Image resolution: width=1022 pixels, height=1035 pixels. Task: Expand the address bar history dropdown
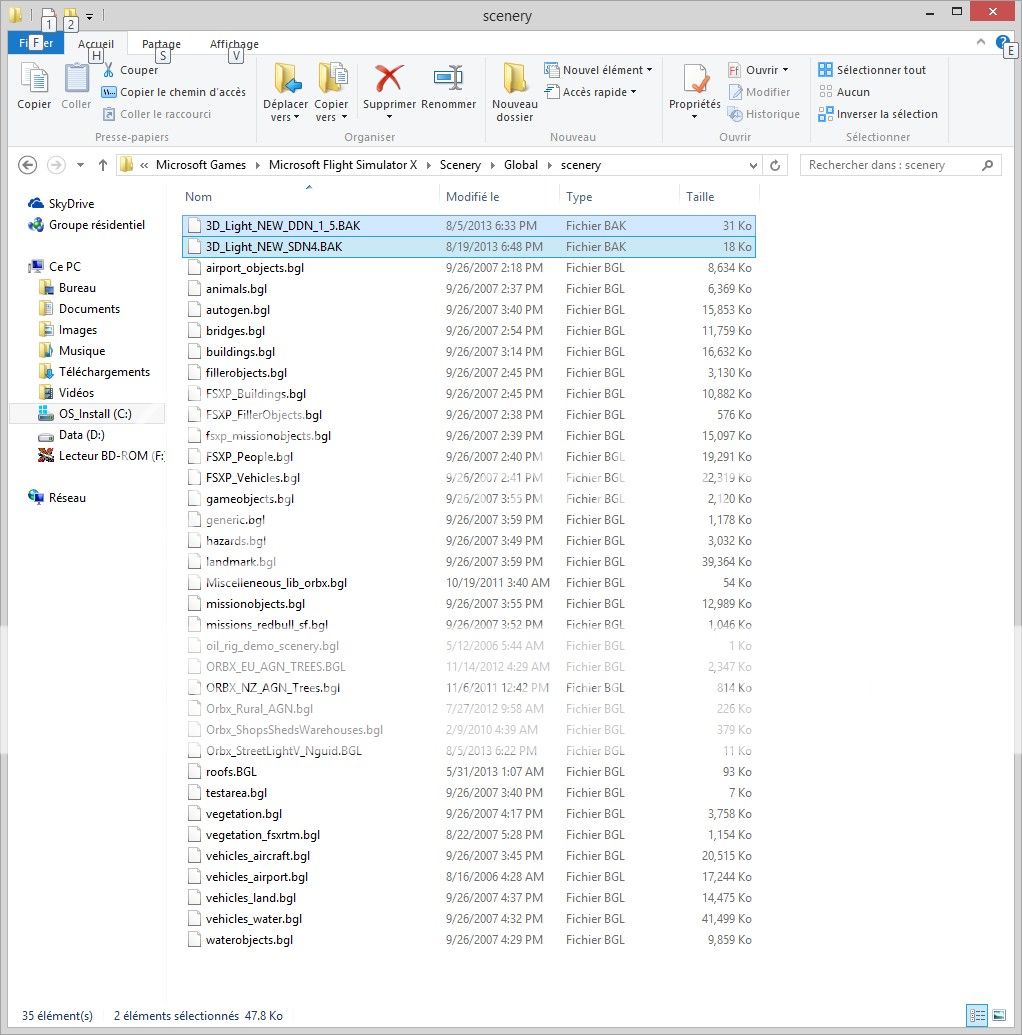pos(753,166)
